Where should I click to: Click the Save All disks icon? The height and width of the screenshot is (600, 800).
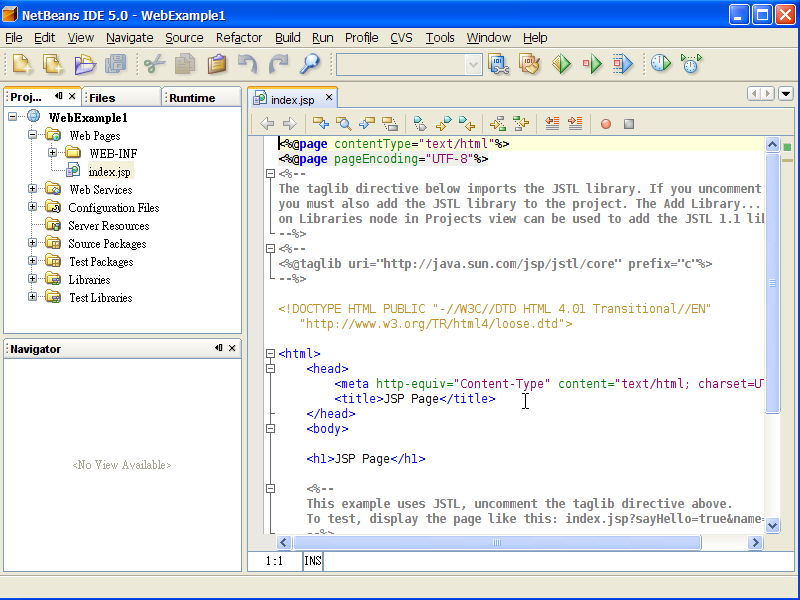[x=116, y=64]
